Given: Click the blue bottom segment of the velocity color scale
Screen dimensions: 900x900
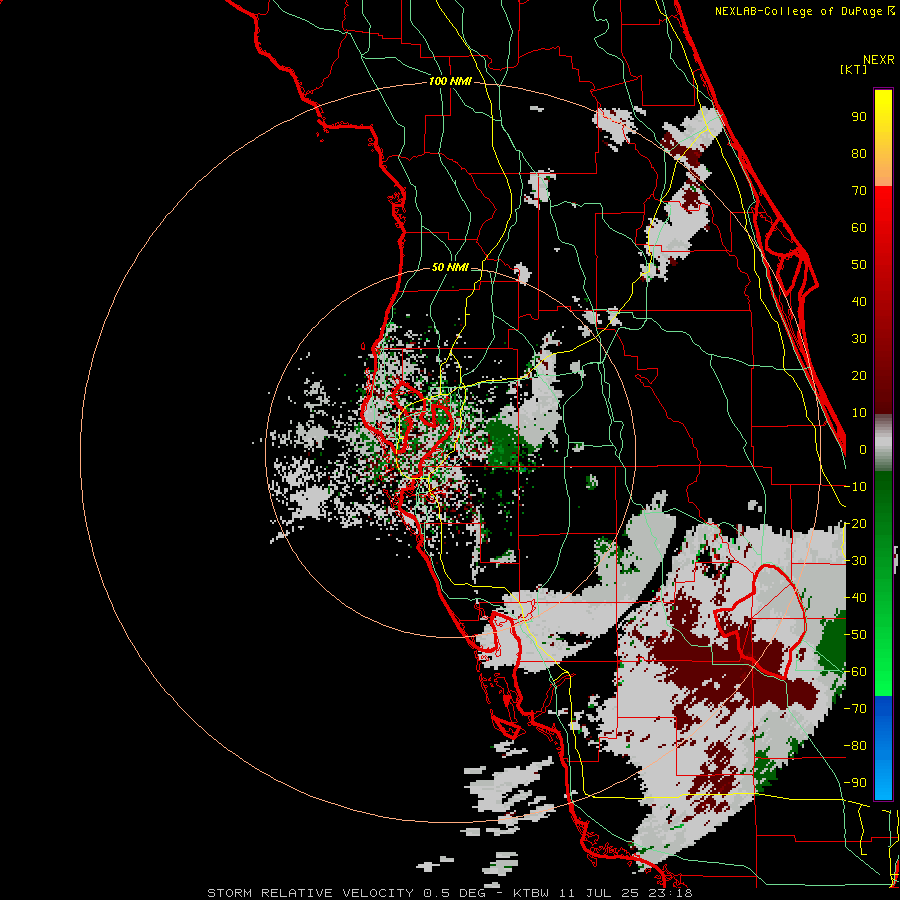Looking at the screenshot, I should (x=883, y=747).
